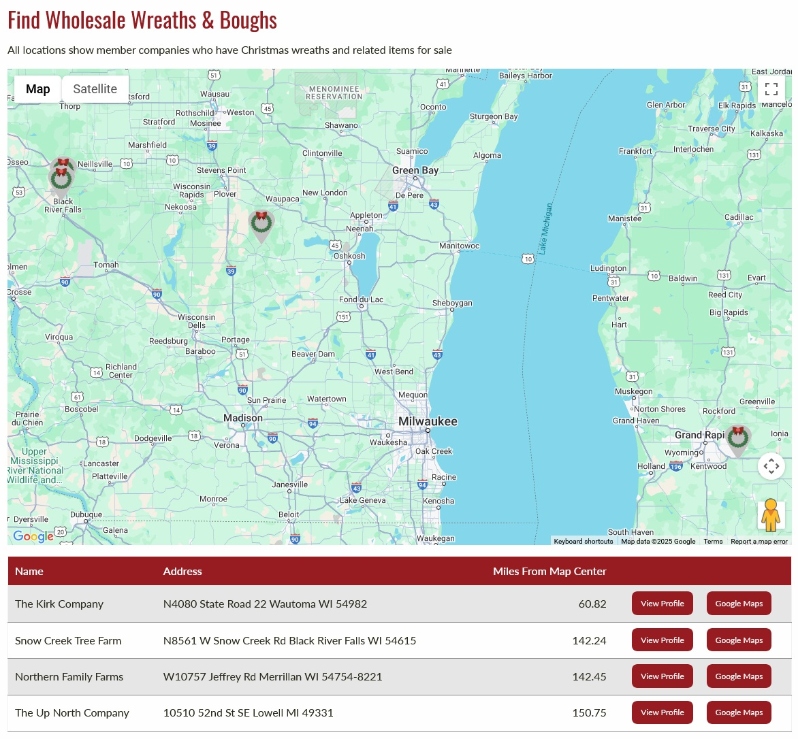Click the Street View pegman icon
This screenshot has width=798, height=739.
tap(770, 515)
